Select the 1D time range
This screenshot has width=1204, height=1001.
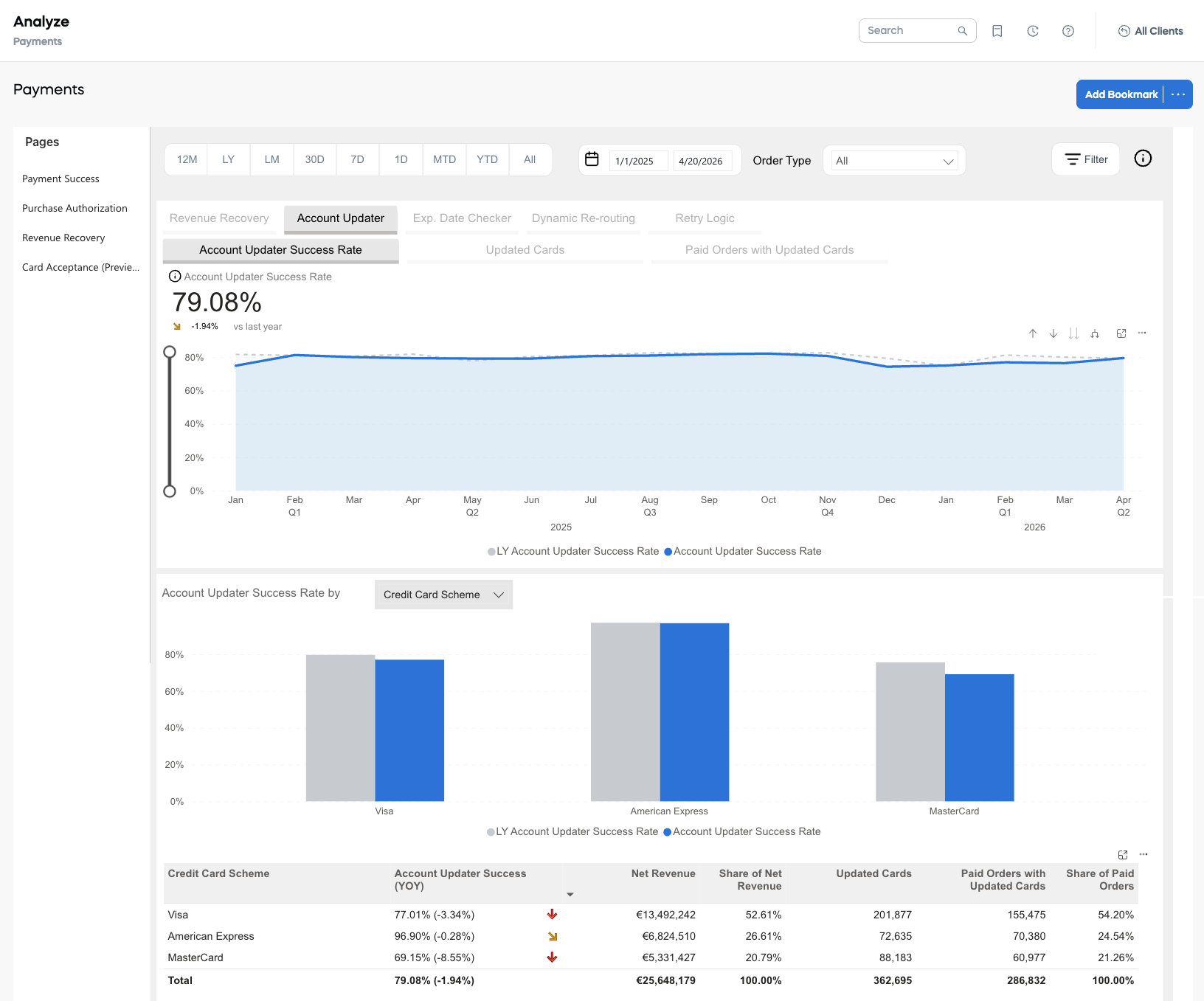(x=401, y=159)
